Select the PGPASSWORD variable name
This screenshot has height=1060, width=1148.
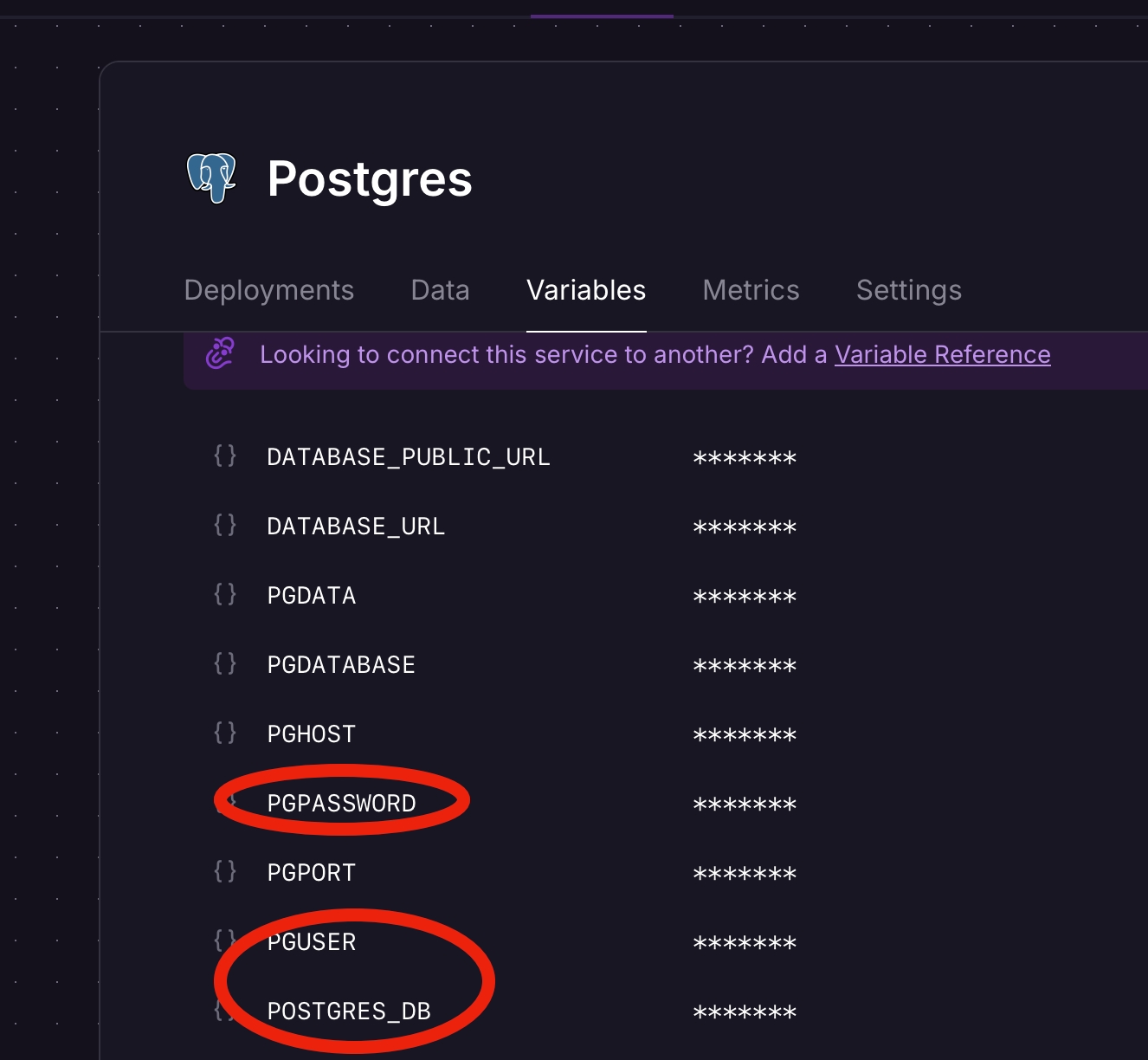[x=341, y=804]
